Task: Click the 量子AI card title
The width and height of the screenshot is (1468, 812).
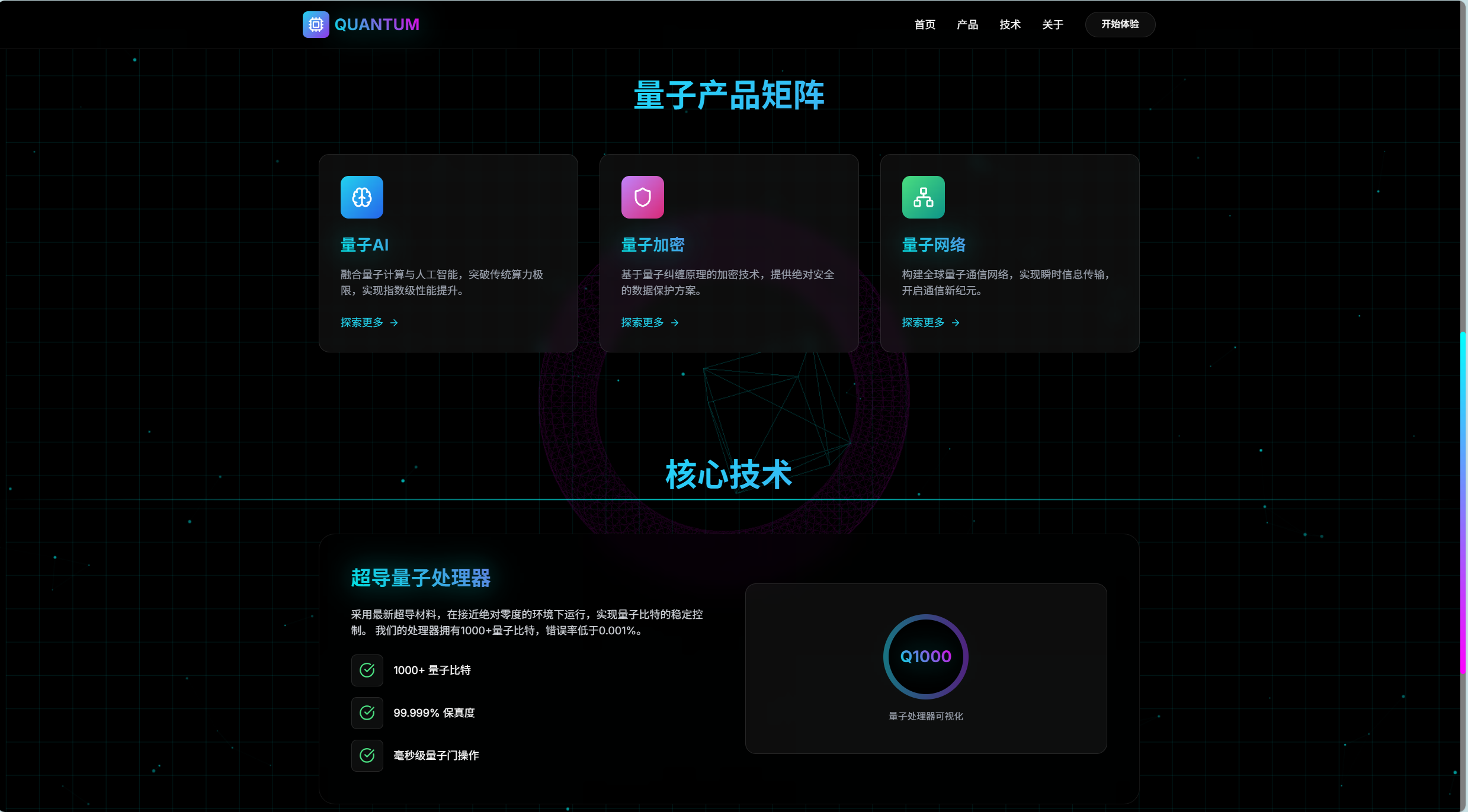Action: (x=364, y=245)
